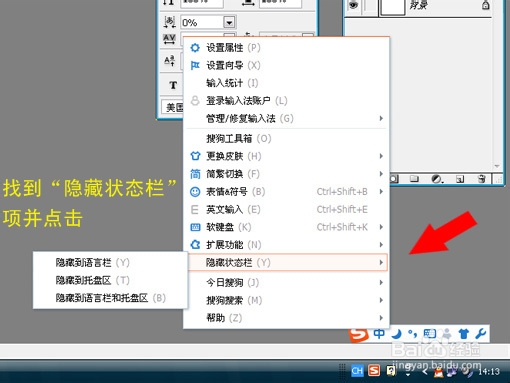
Task: Toggle the 中 Chinese/English mode on Sogou bar
Action: [379, 334]
